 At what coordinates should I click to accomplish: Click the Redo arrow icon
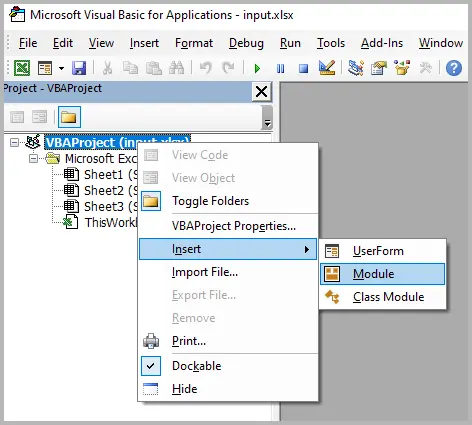pos(228,68)
